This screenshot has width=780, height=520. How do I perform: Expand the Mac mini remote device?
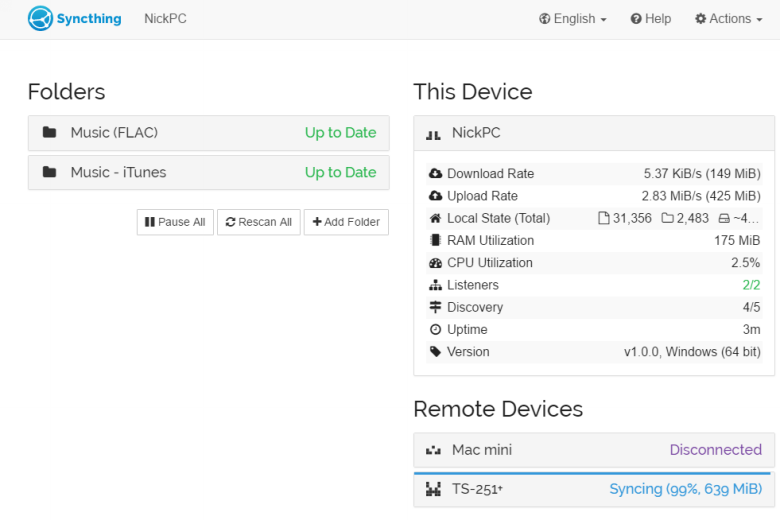pyautogui.click(x=594, y=450)
